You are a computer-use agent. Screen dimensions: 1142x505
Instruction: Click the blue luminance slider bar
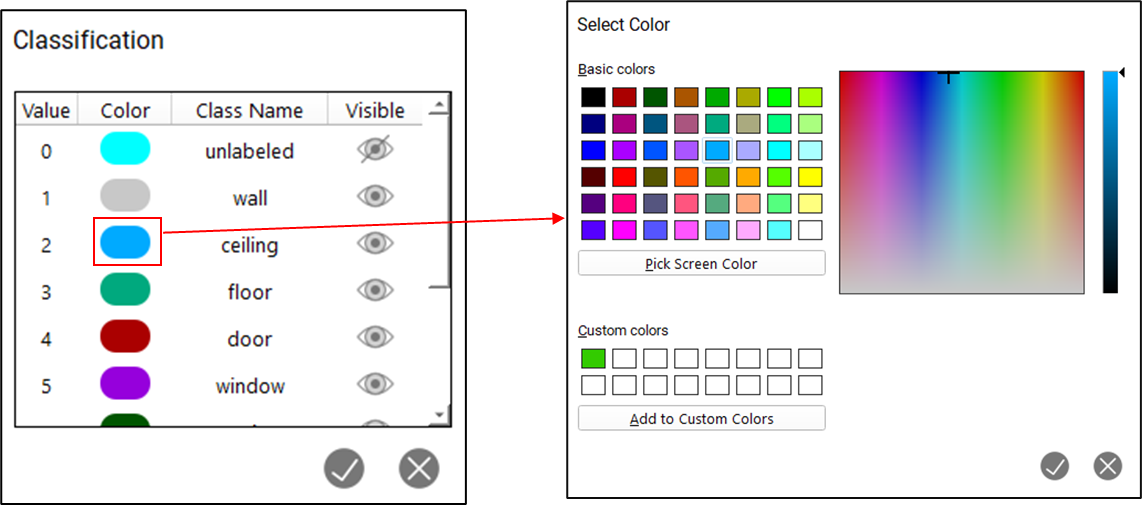click(x=1110, y=181)
